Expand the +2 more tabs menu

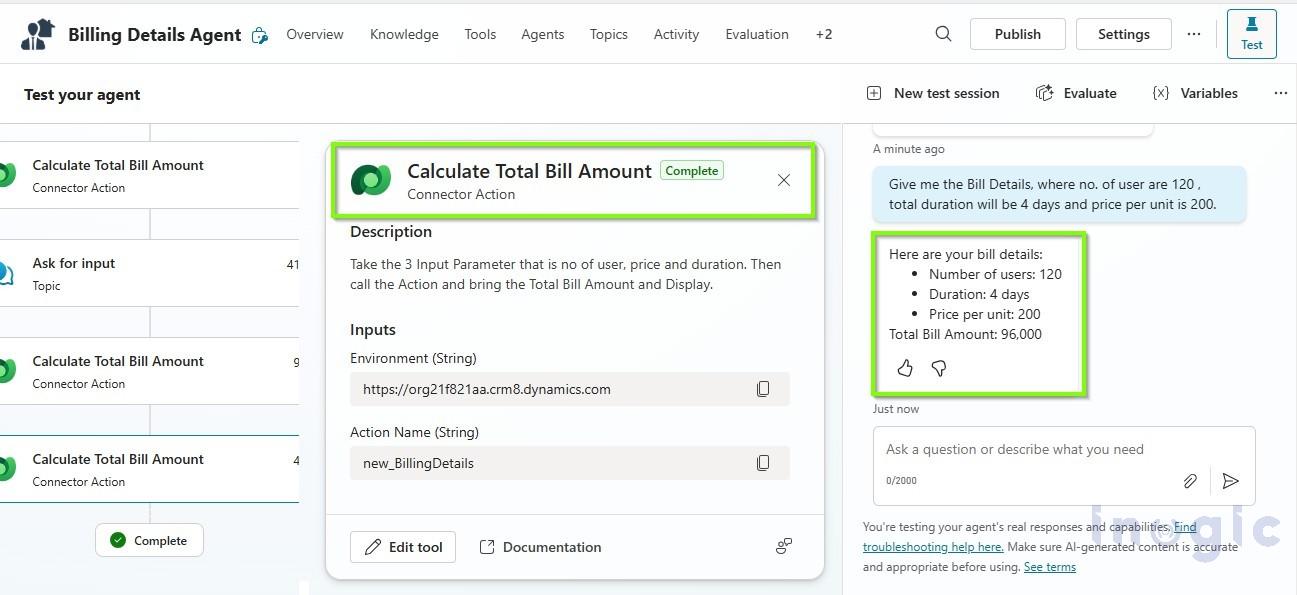pos(823,34)
